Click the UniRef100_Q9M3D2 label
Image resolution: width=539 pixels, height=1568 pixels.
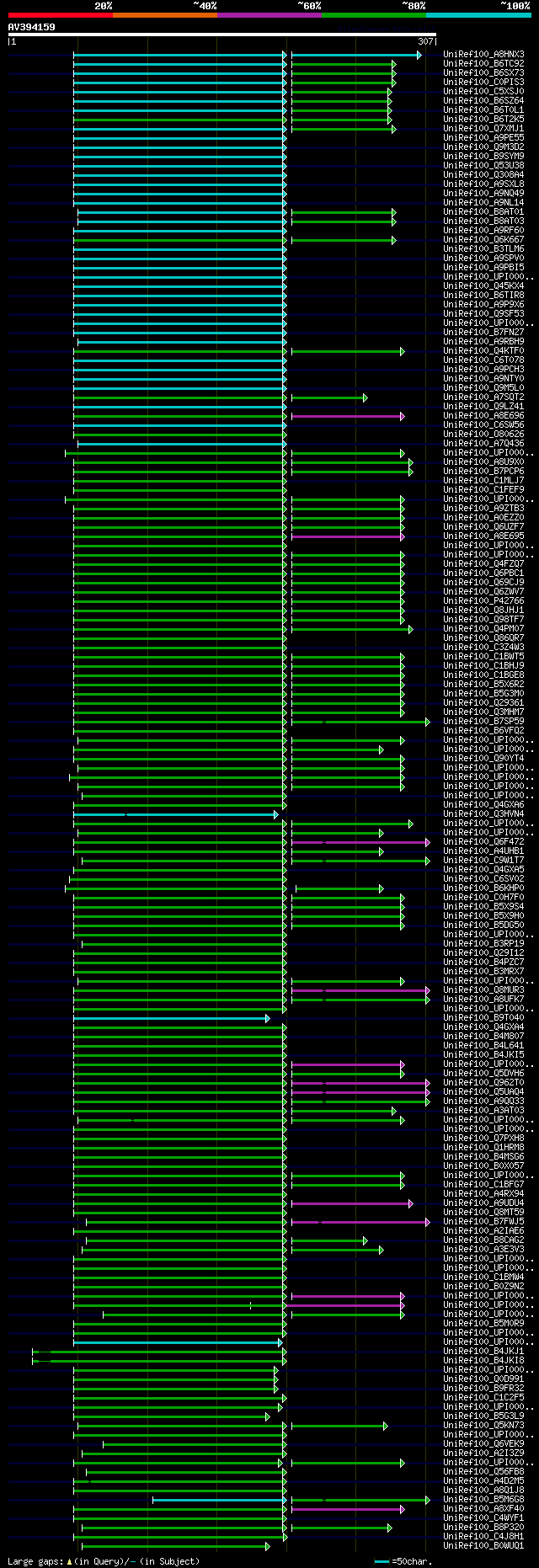pos(483,147)
